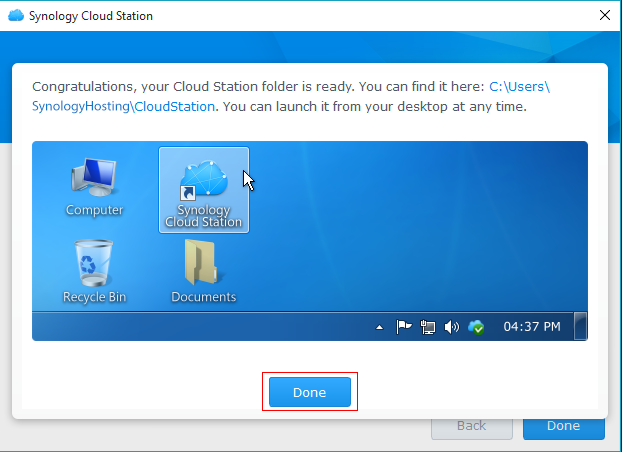Close the Synology Cloud Station window

605,15
